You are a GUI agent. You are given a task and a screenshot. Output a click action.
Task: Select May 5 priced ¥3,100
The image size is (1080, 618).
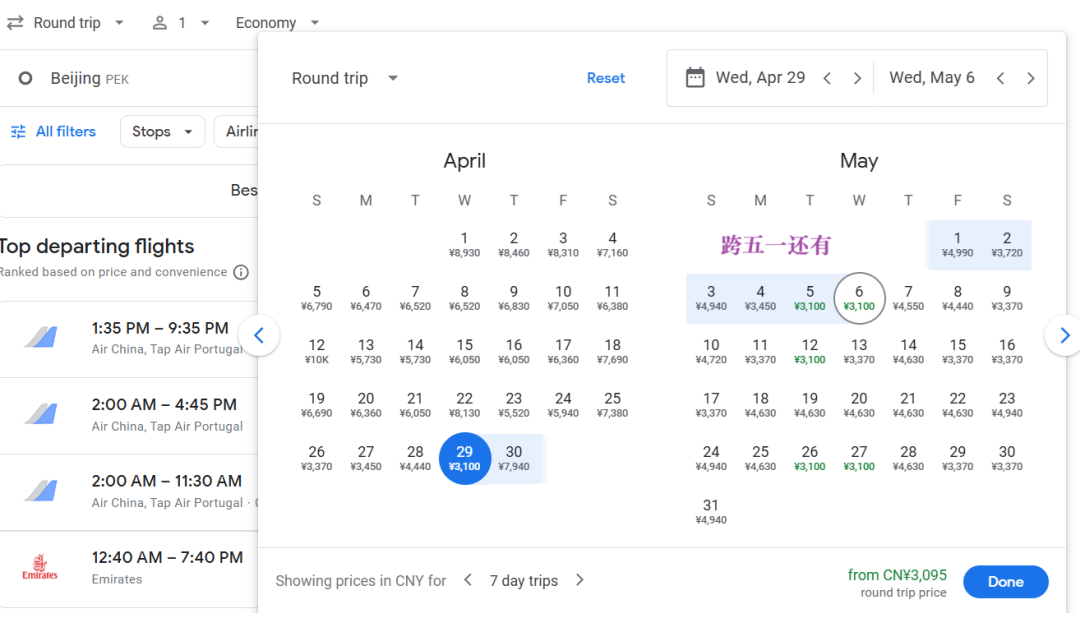[810, 298]
